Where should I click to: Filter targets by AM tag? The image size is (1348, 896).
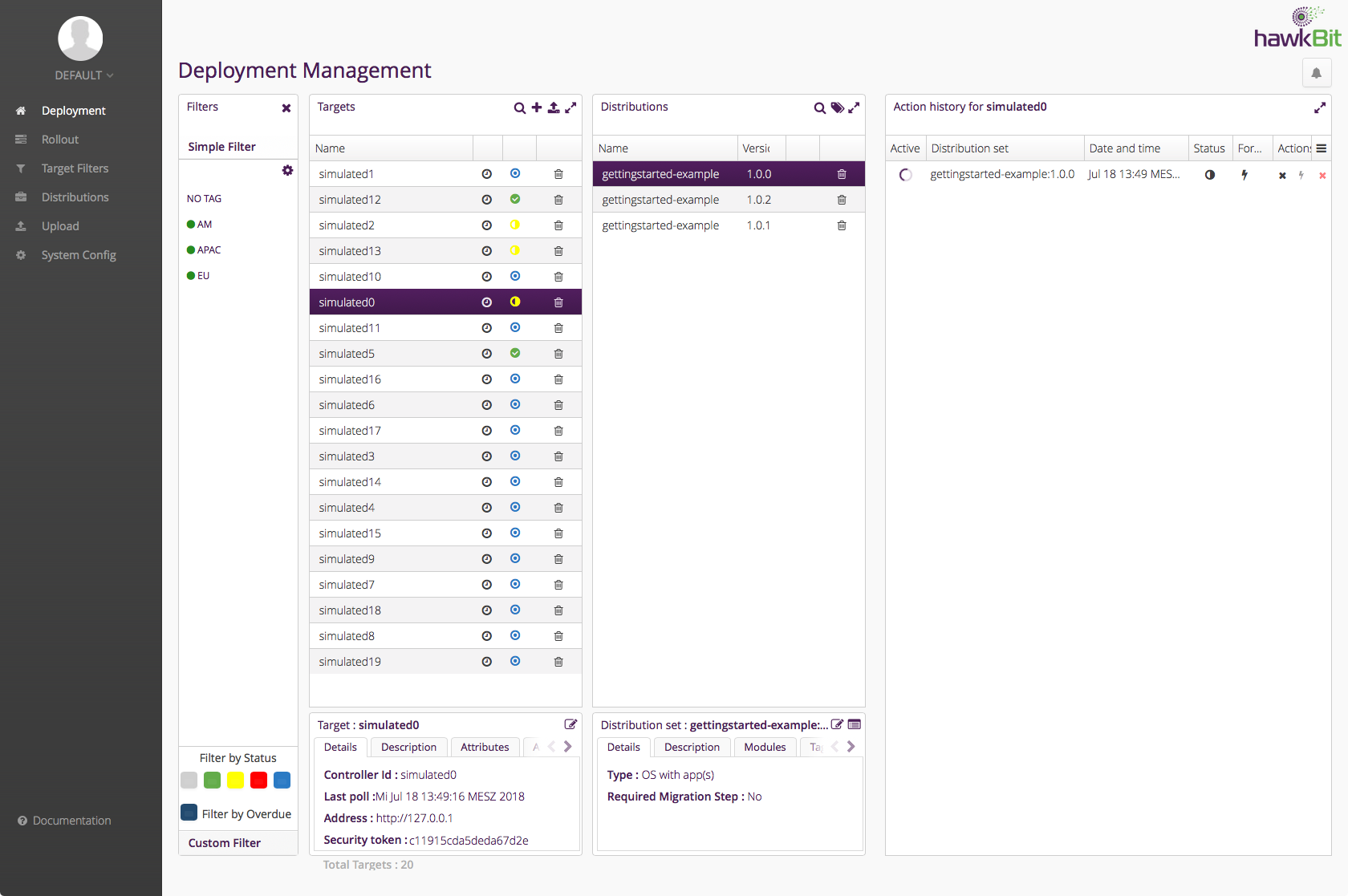(200, 225)
